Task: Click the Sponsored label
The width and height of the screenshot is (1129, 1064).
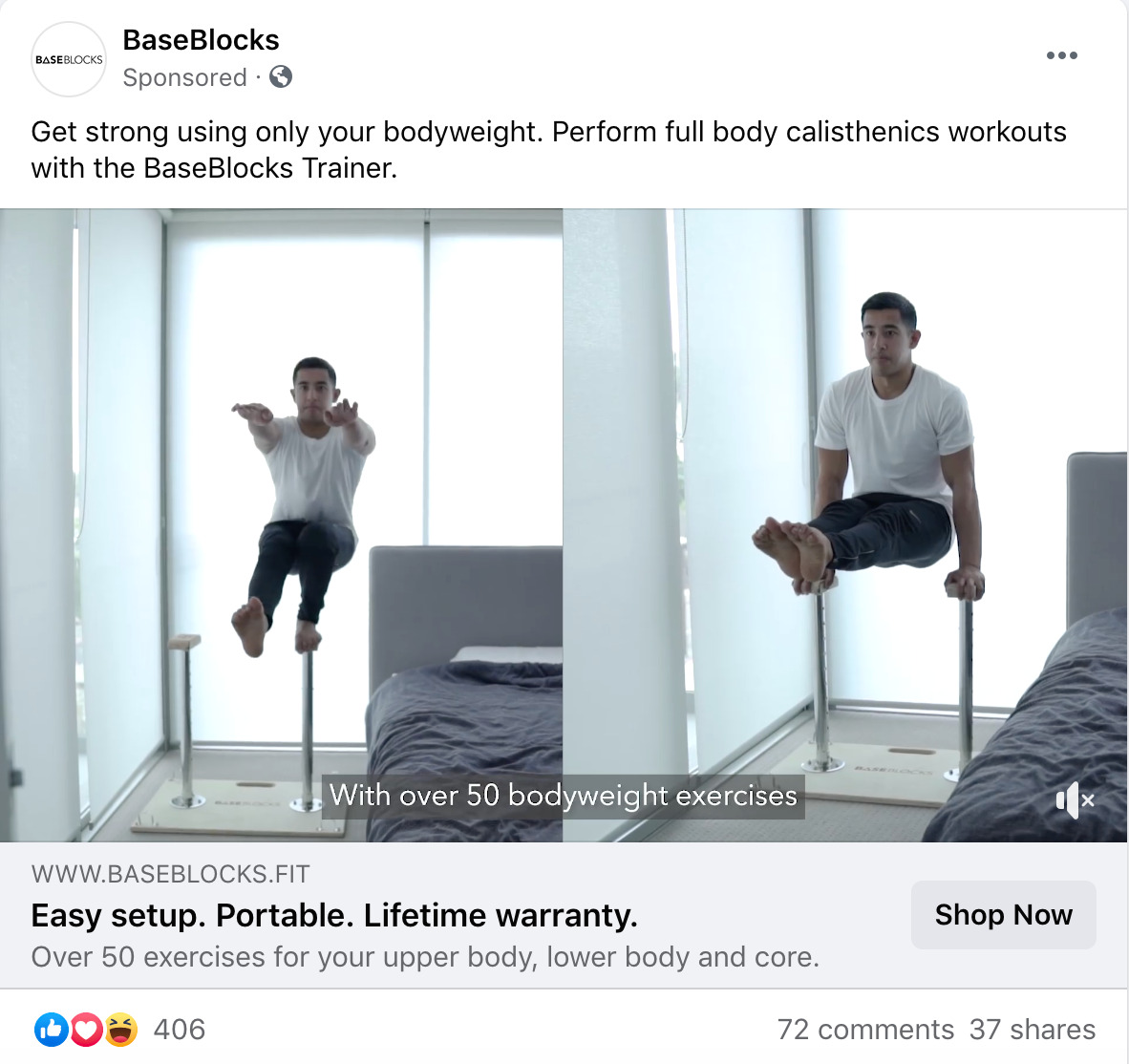Action: point(185,77)
